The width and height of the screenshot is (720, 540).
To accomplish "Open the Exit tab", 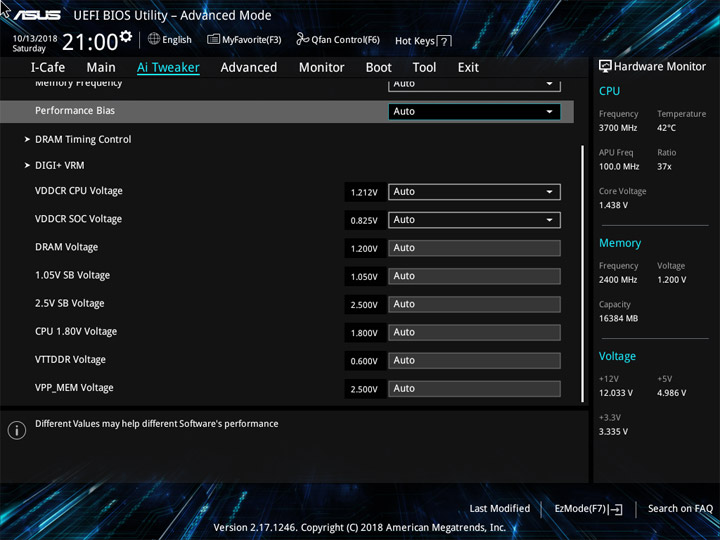I will (x=468, y=68).
